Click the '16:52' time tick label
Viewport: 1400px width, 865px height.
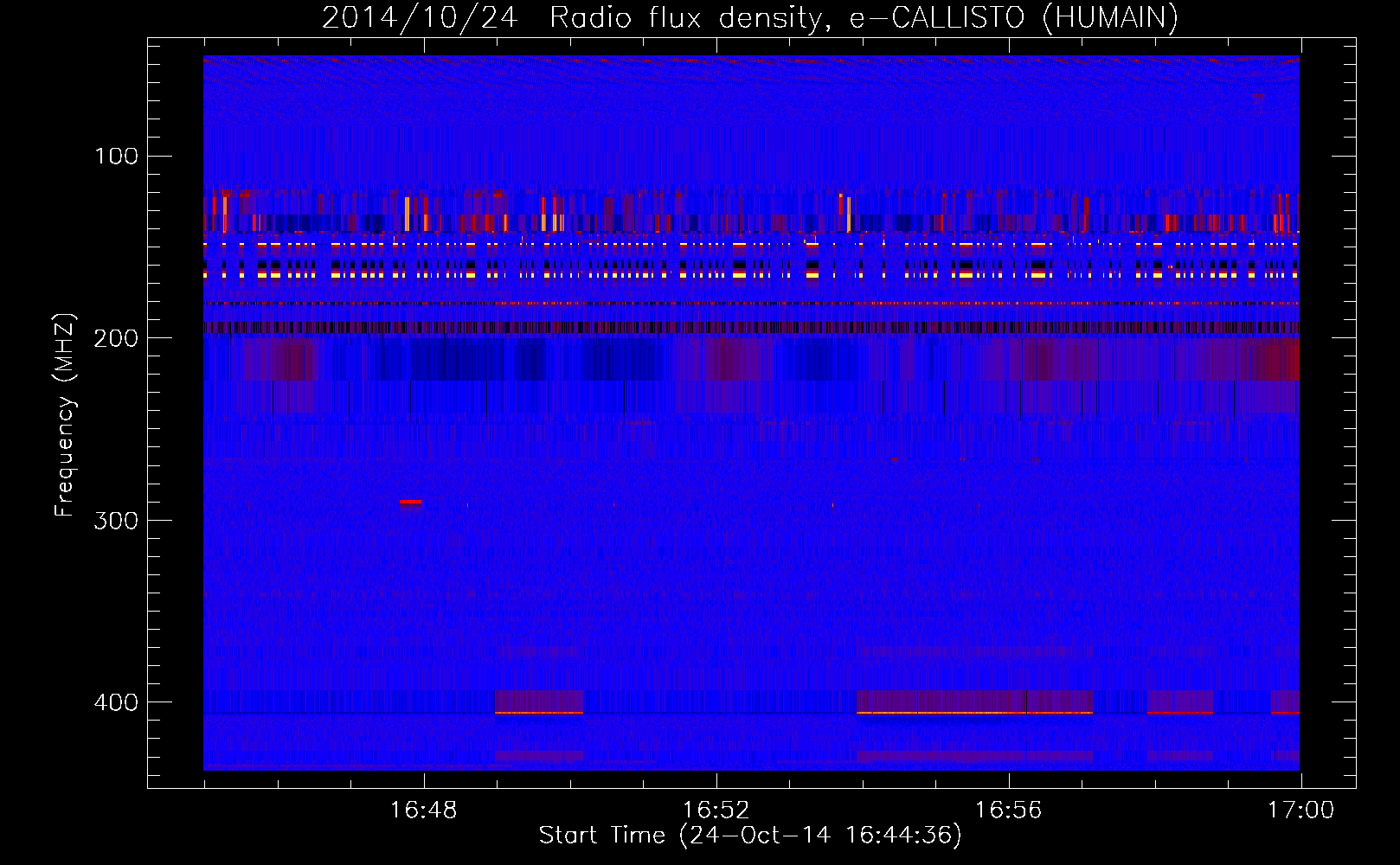[x=716, y=811]
